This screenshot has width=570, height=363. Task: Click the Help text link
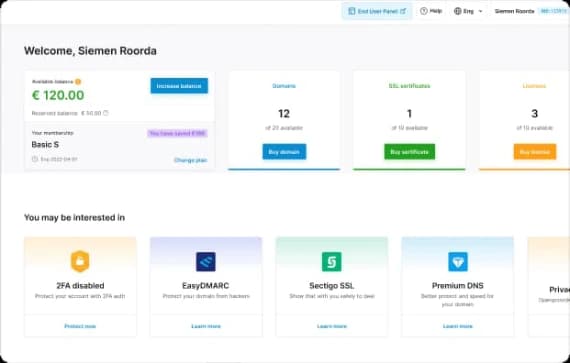(436, 11)
